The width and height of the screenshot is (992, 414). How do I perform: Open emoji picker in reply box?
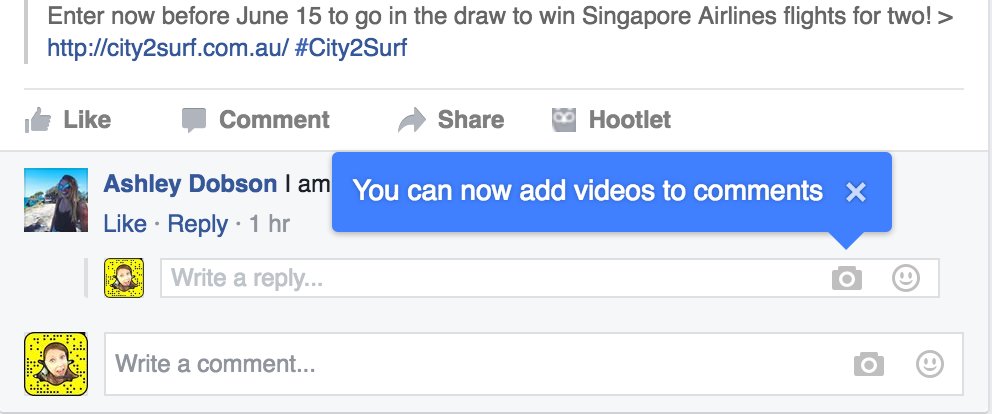click(x=906, y=278)
